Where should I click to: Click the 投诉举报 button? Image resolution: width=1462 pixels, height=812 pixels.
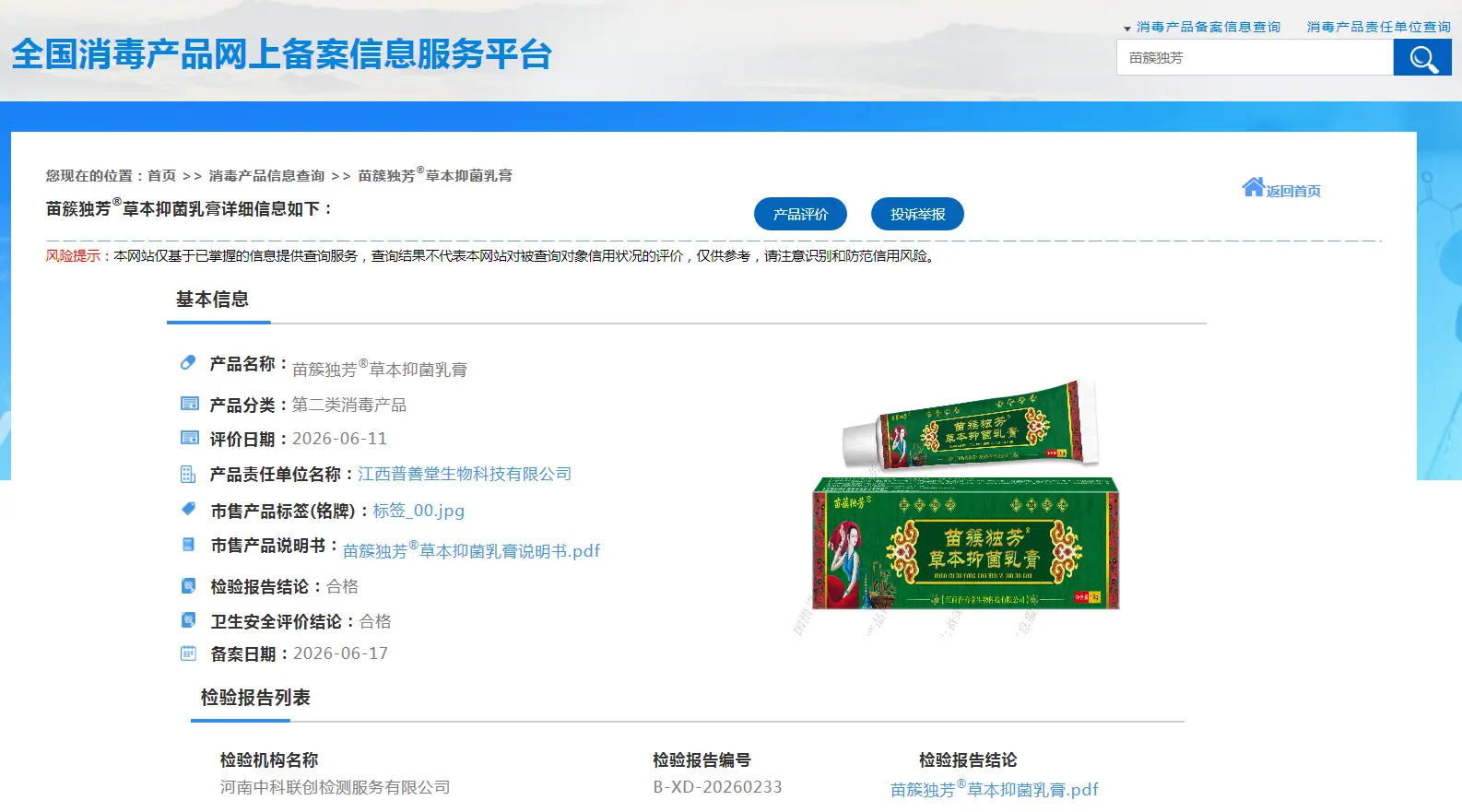(x=917, y=214)
